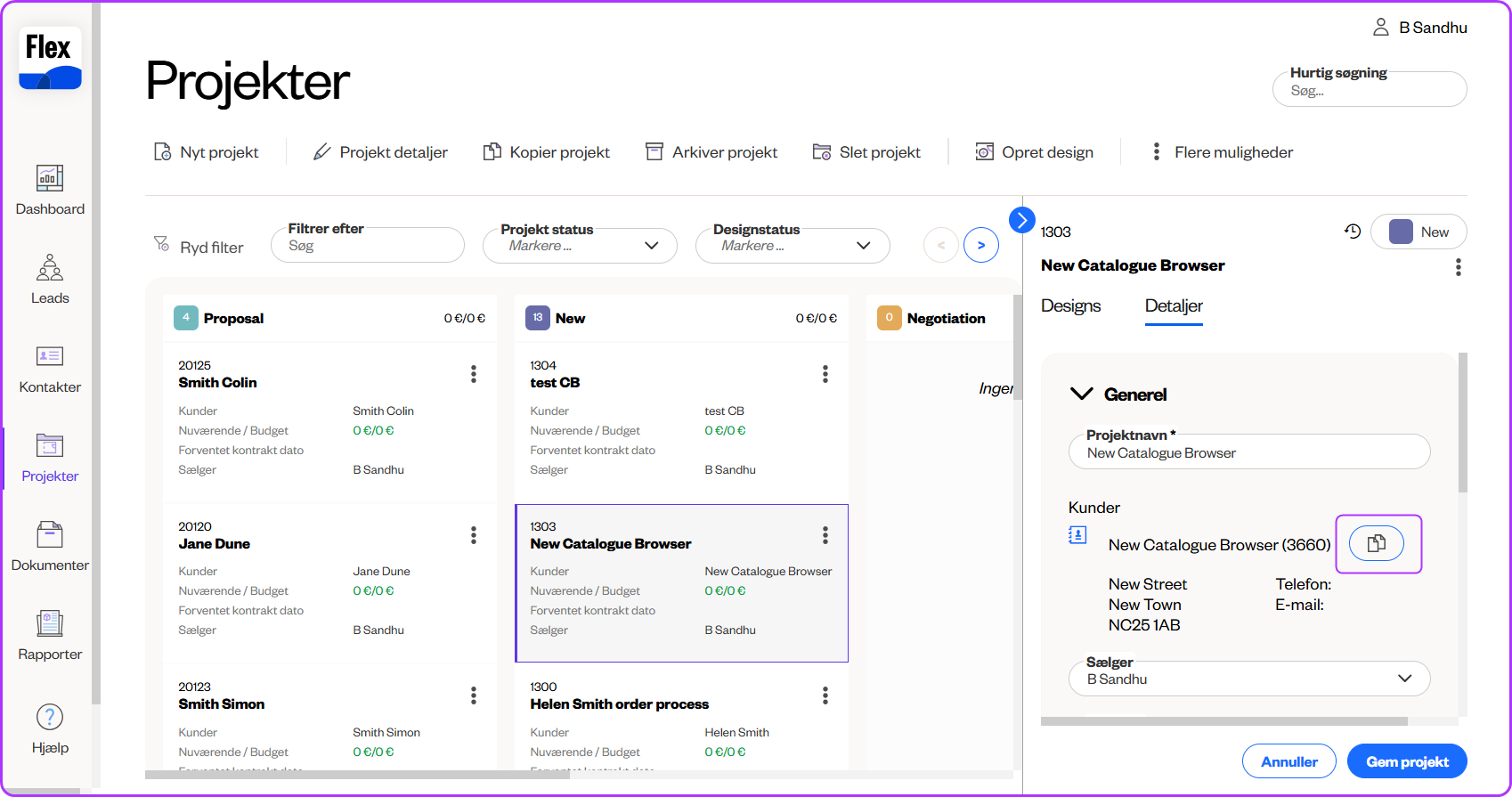The width and height of the screenshot is (1512, 797).
Task: Open Flere muligheder menu
Action: click(x=1222, y=152)
